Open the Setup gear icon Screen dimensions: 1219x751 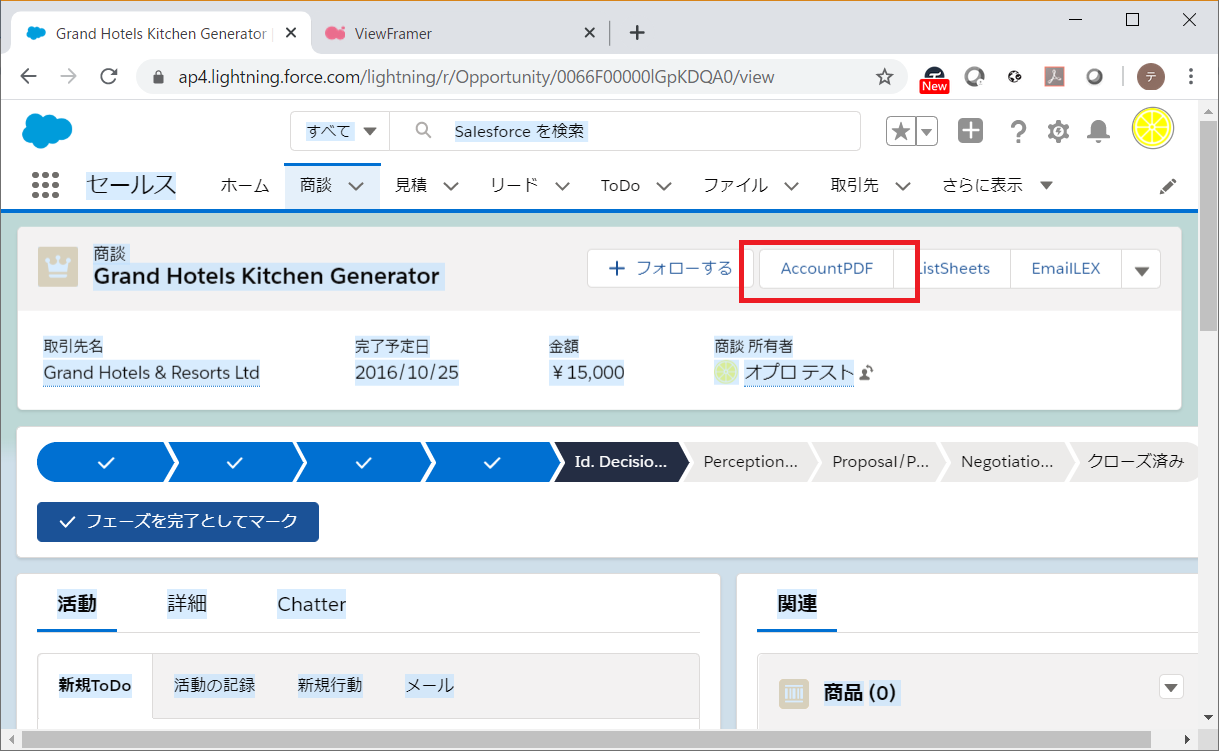(x=1058, y=131)
